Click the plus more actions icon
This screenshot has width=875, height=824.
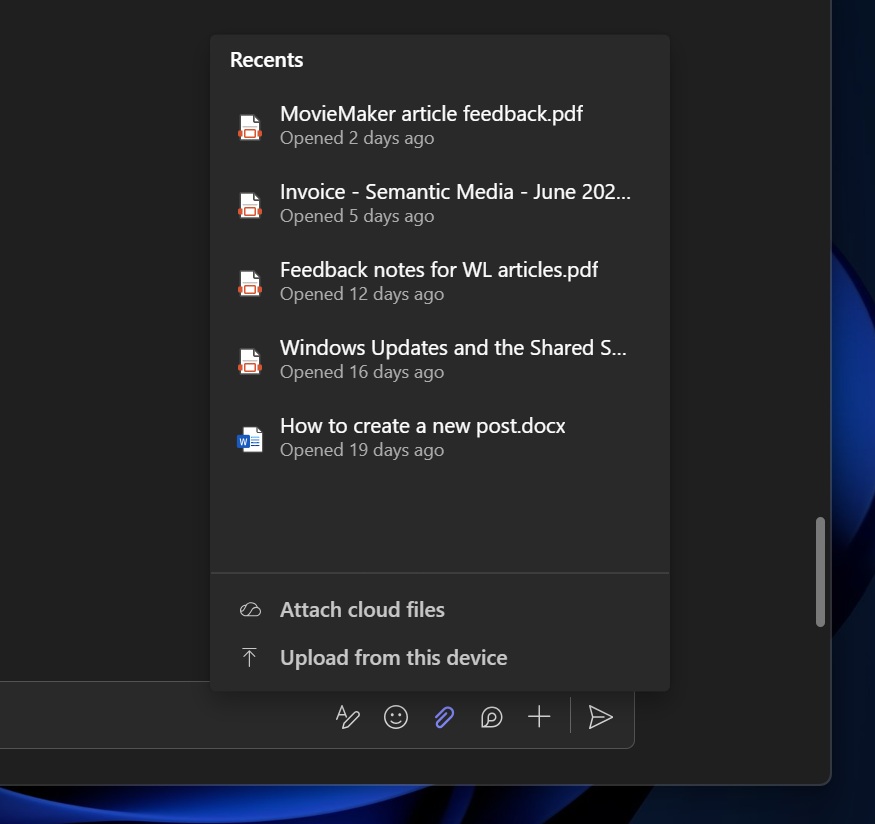(x=539, y=717)
